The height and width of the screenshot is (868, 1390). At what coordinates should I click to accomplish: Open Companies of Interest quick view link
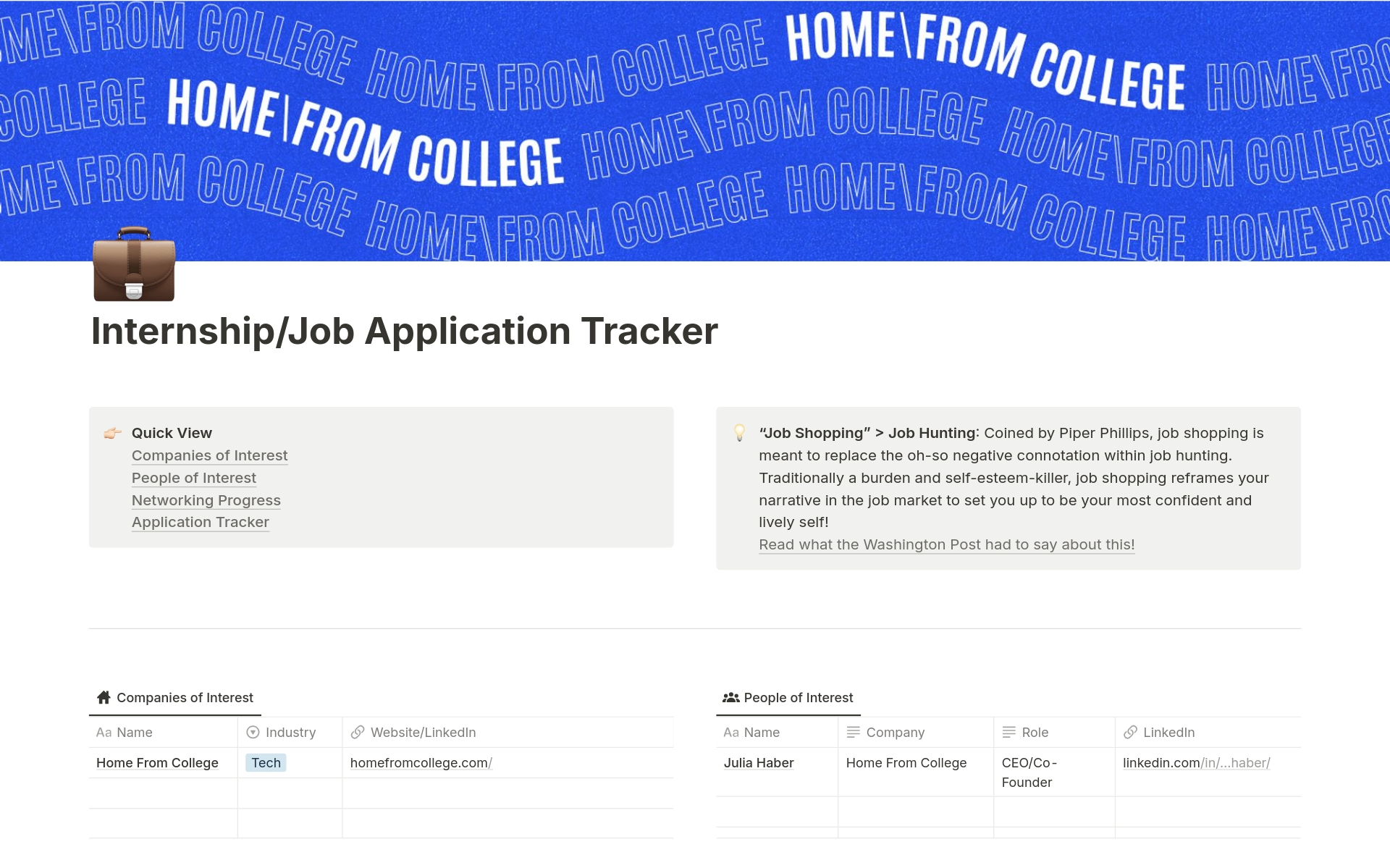click(x=209, y=455)
